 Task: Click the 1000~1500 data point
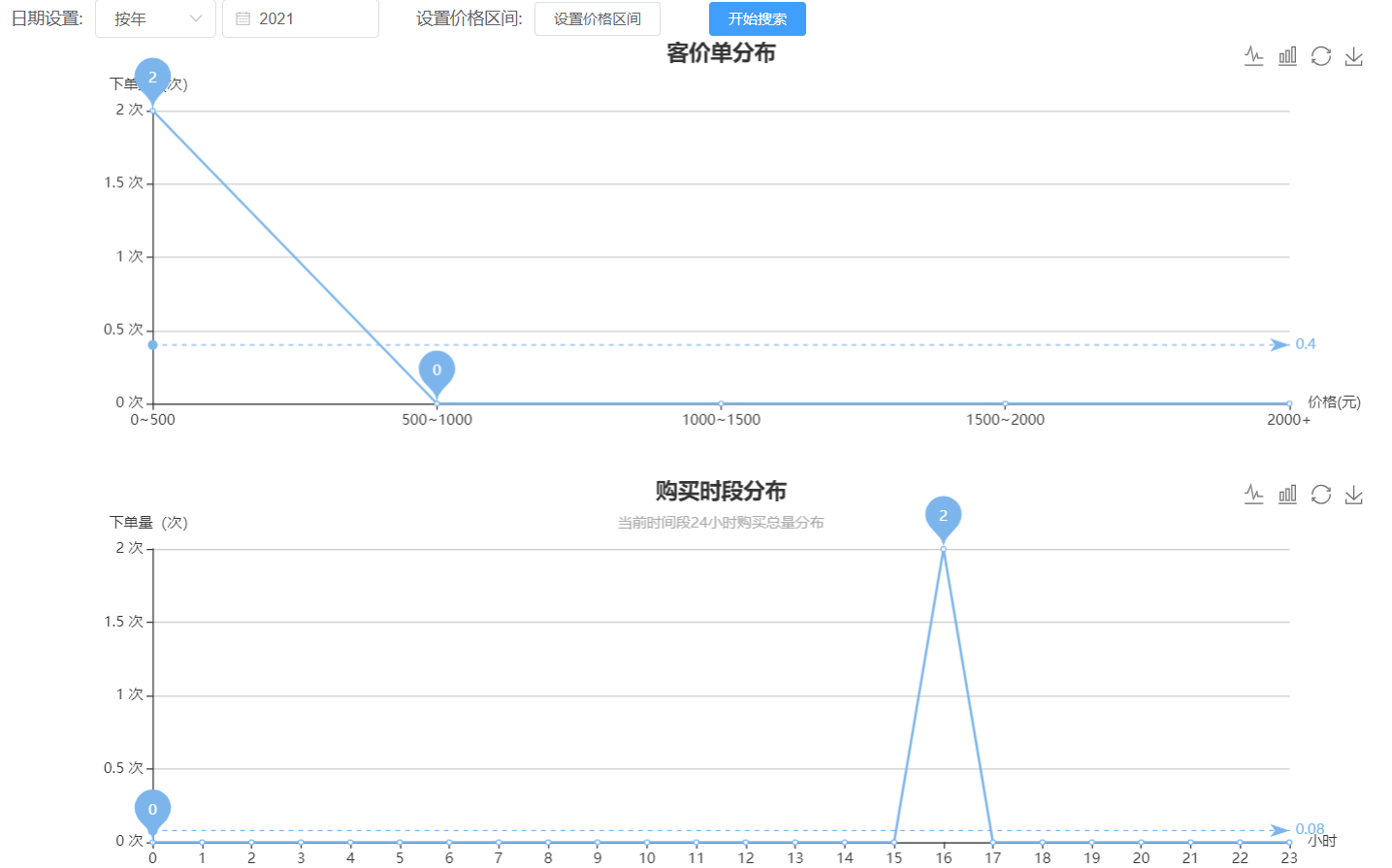721,403
